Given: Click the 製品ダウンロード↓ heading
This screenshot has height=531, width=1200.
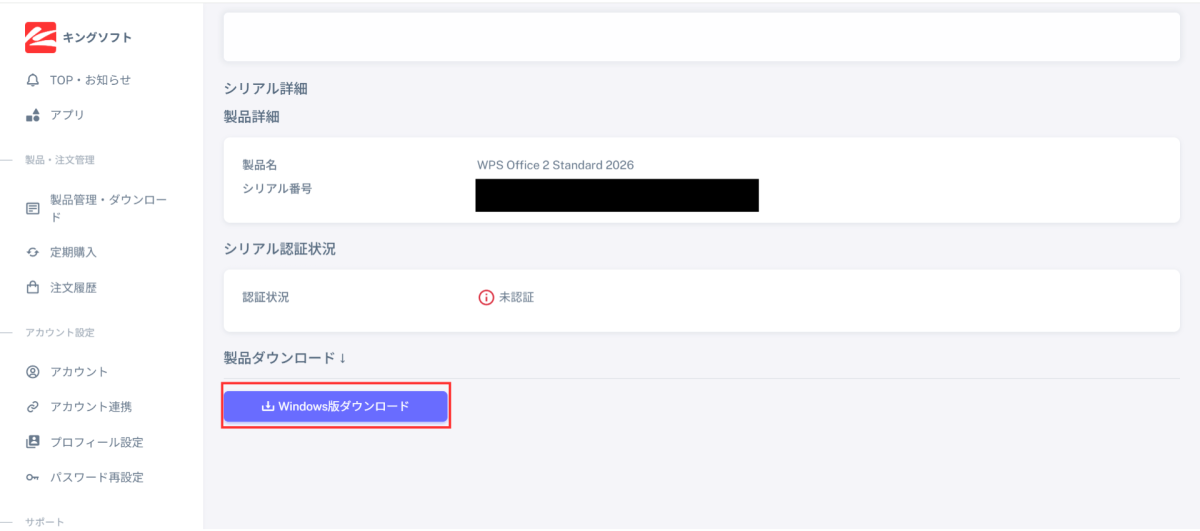Looking at the screenshot, I should pyautogui.click(x=285, y=357).
